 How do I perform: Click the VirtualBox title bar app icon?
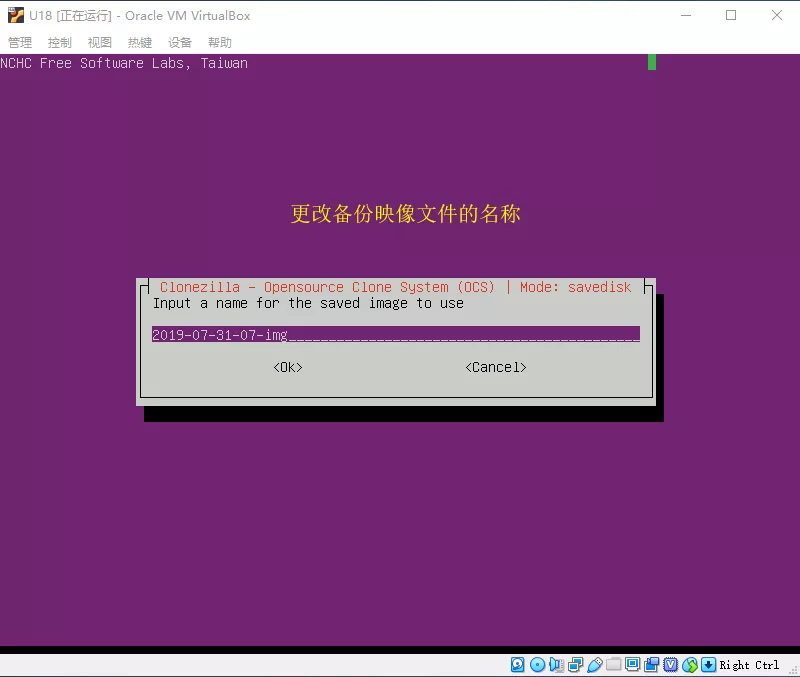16,15
